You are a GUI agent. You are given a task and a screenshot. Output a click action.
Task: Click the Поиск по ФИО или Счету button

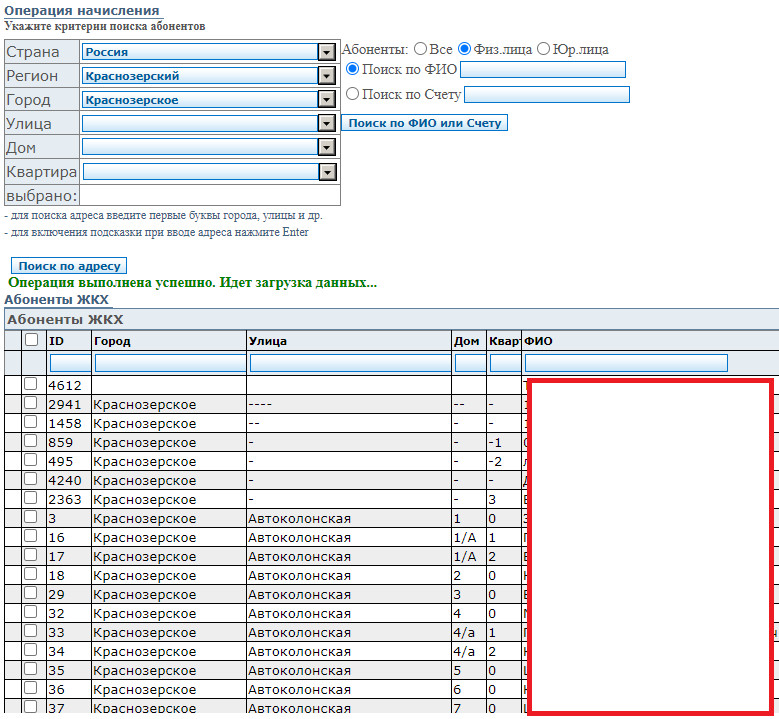(424, 123)
